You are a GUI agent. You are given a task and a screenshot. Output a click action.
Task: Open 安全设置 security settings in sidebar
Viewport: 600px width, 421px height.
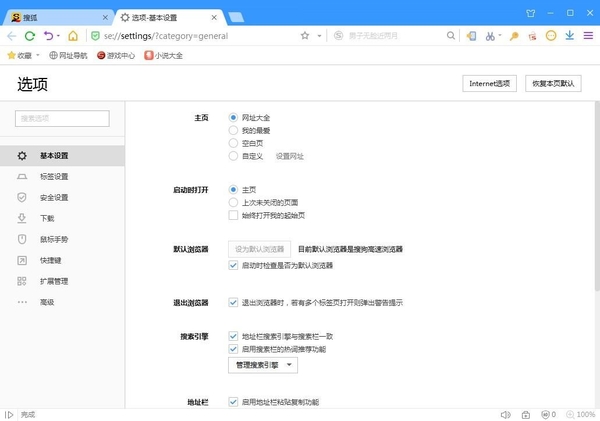coord(54,197)
